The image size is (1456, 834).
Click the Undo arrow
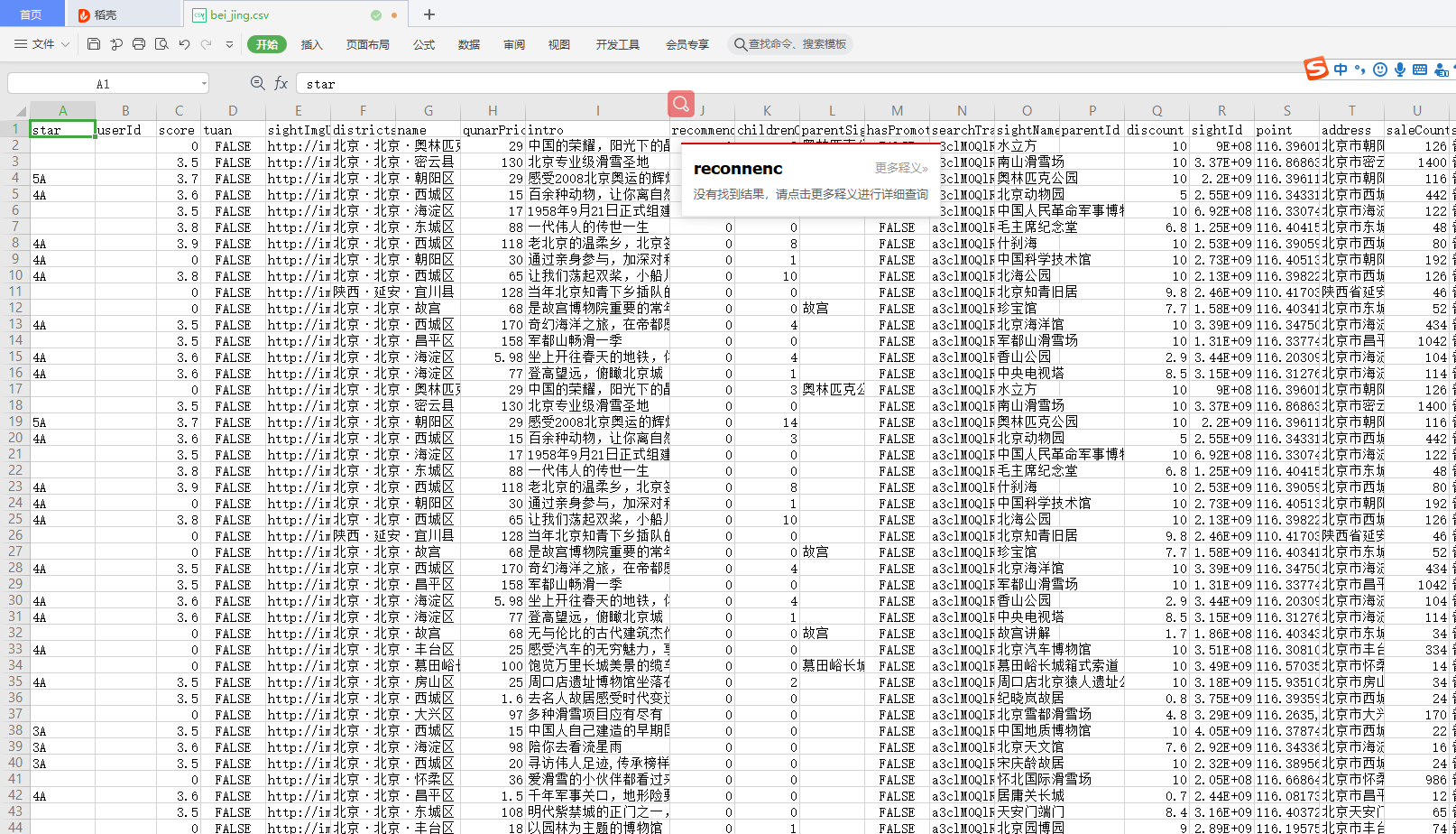pos(184,43)
